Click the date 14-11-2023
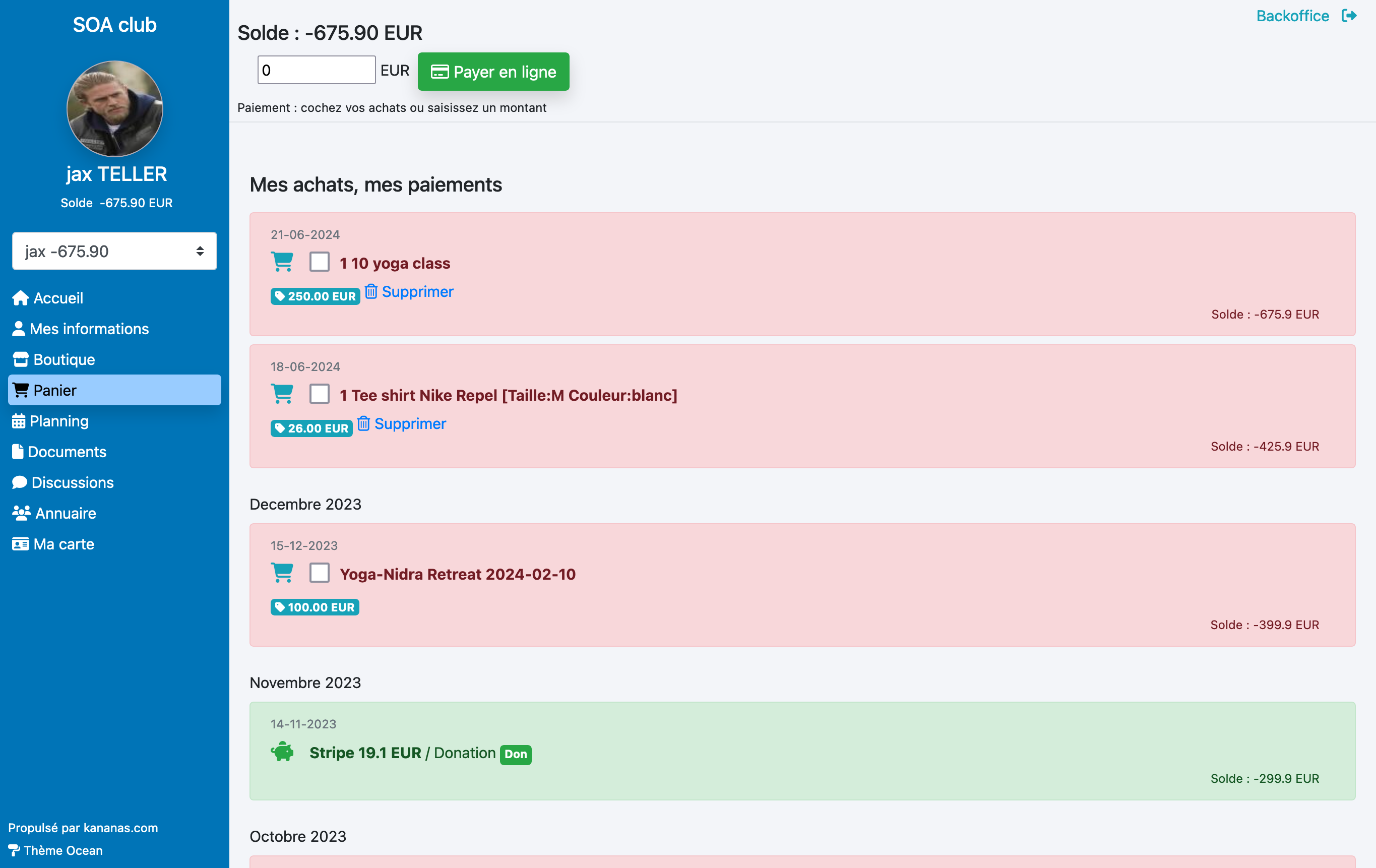The height and width of the screenshot is (868, 1376). pyautogui.click(x=303, y=724)
